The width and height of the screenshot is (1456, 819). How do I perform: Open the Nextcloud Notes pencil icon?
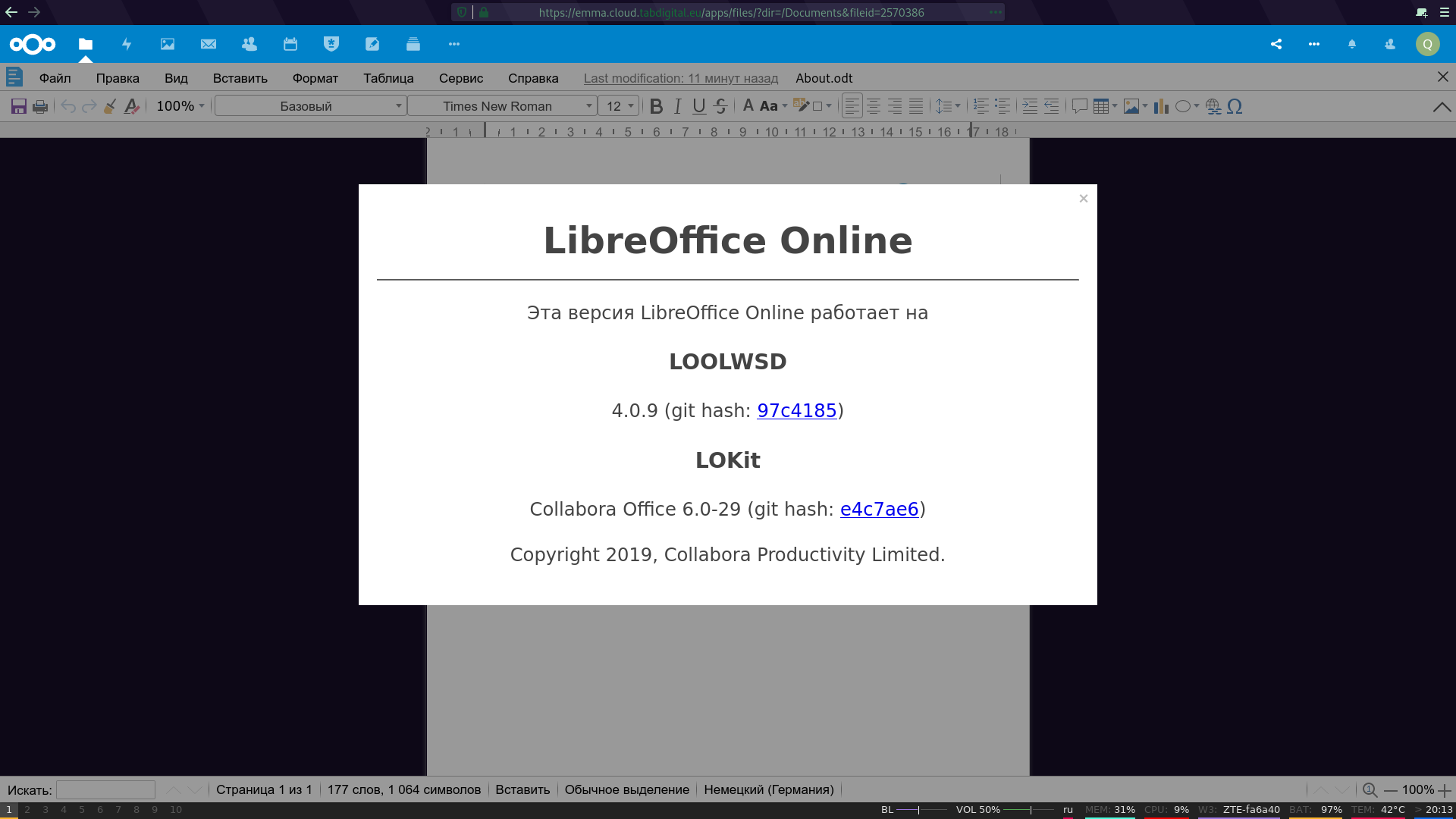coord(372,44)
